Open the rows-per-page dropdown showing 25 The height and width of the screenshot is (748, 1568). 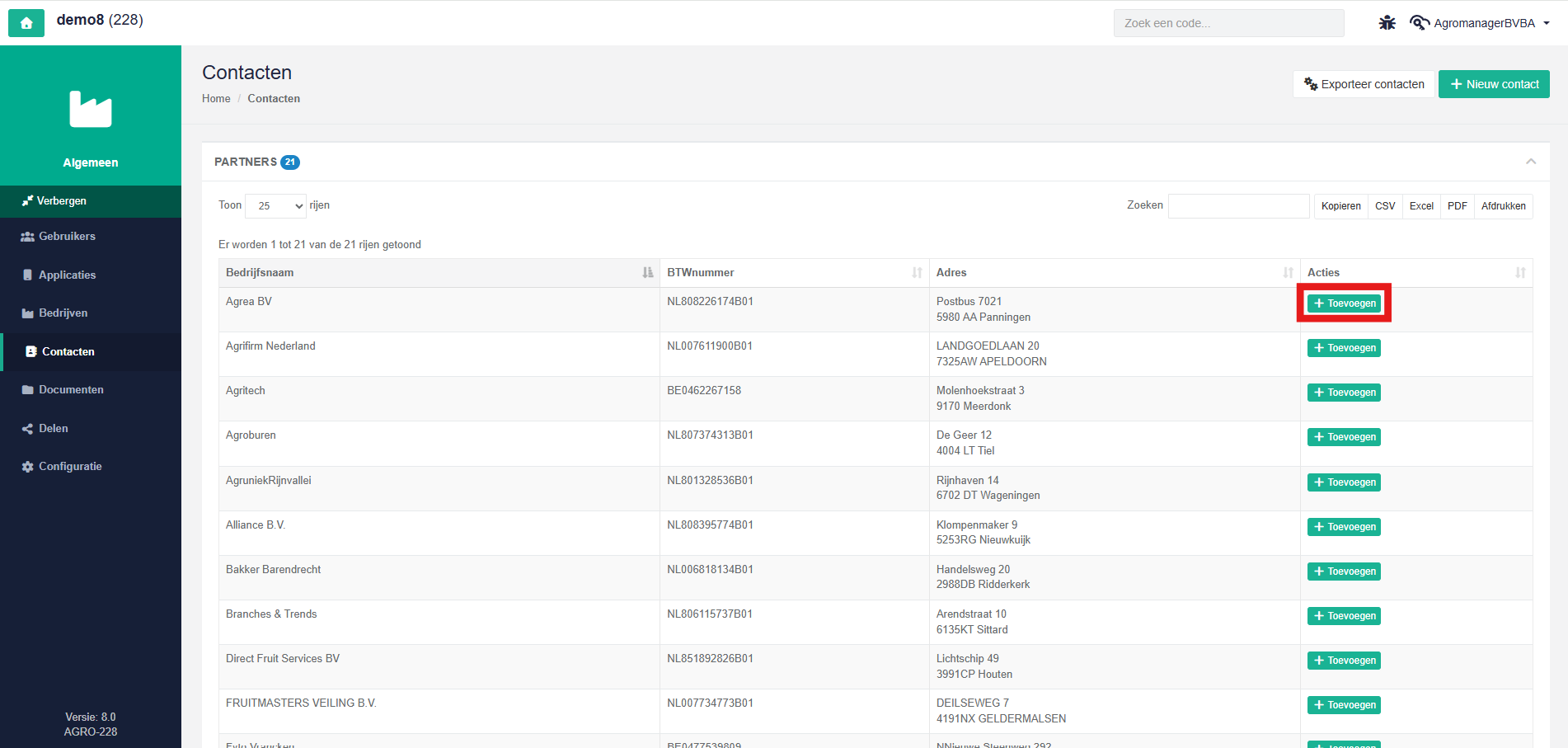pos(276,206)
